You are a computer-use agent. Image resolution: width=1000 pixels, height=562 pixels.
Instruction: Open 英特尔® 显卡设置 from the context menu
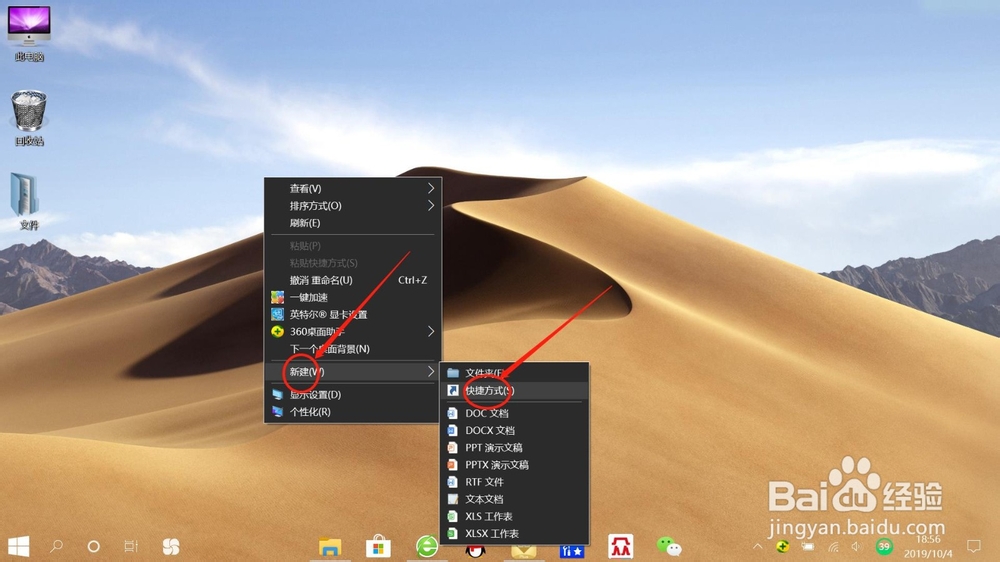[353, 314]
